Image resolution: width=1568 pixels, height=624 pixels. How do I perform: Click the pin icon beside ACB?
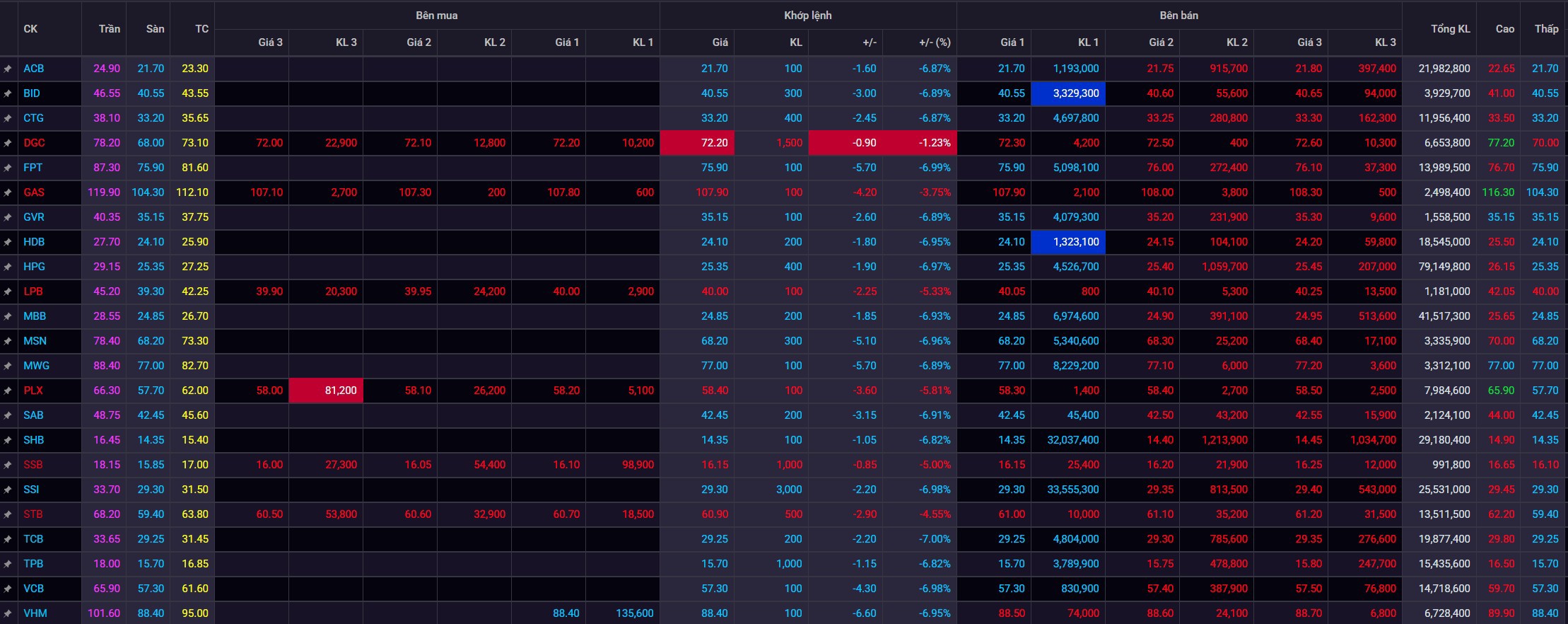coord(8,69)
